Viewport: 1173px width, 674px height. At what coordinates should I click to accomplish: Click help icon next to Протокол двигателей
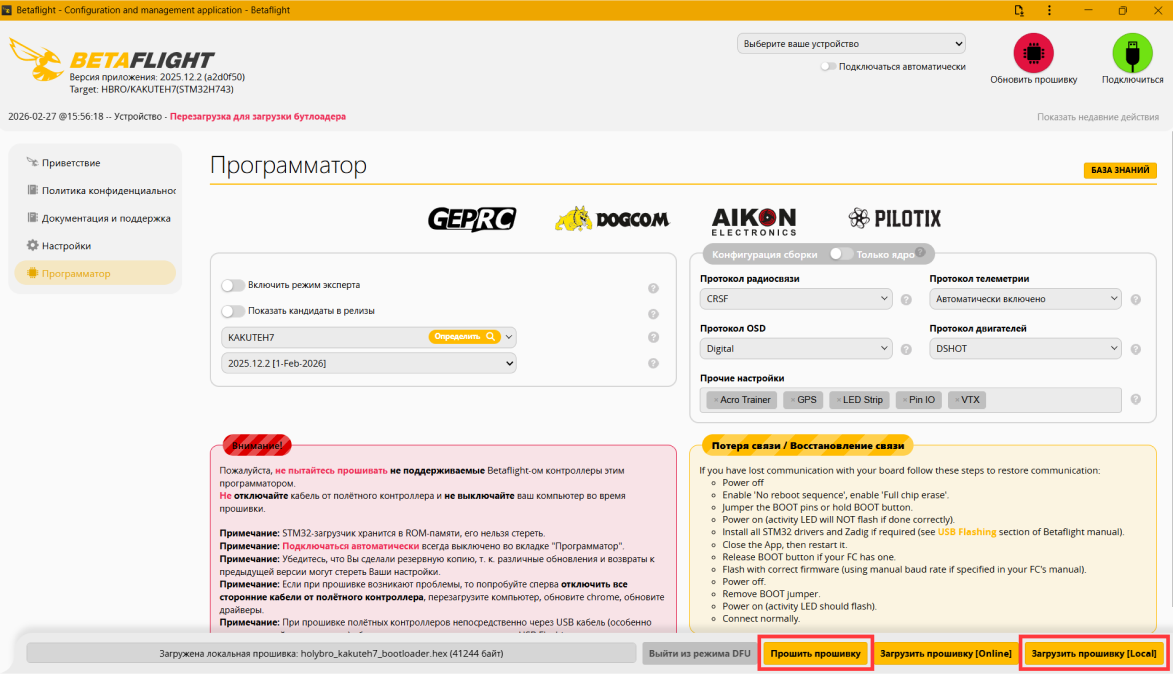pyautogui.click(x=1136, y=349)
